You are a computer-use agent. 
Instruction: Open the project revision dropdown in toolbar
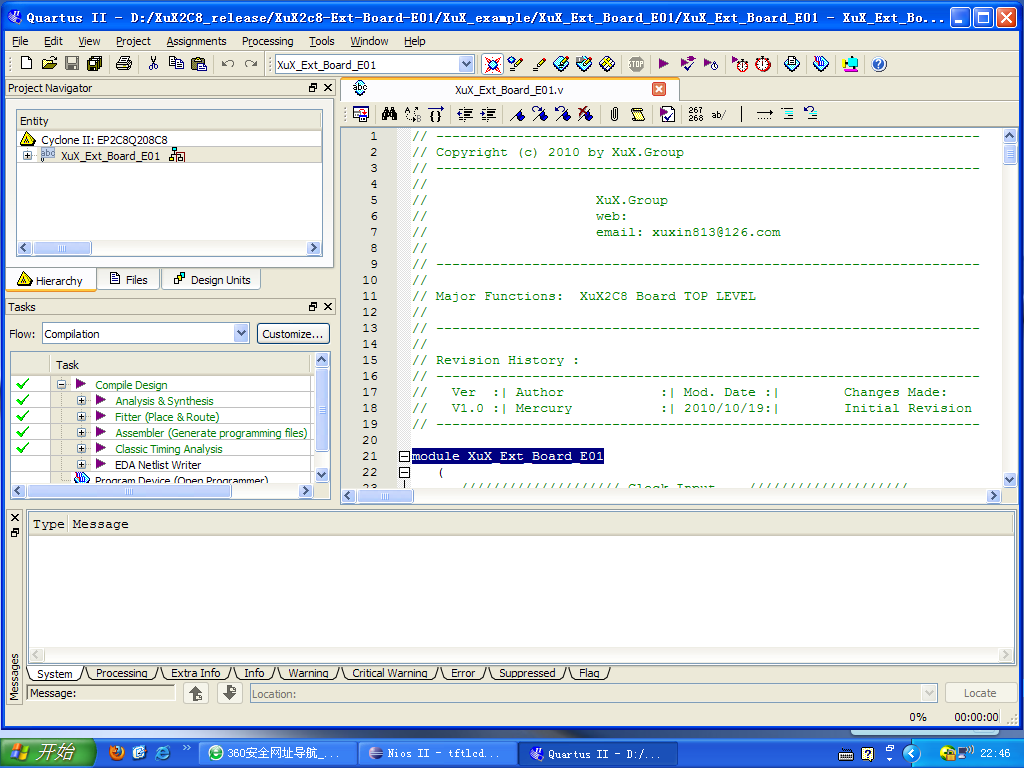click(466, 64)
